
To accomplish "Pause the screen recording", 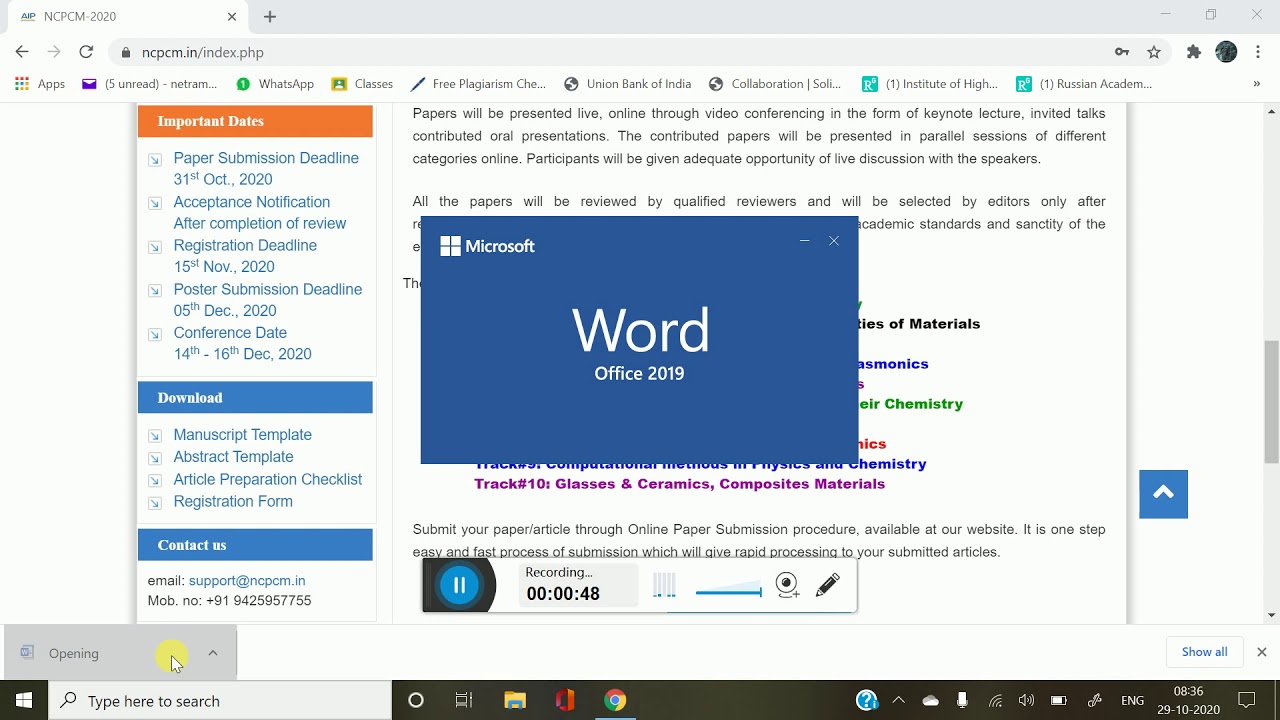I will [x=460, y=585].
